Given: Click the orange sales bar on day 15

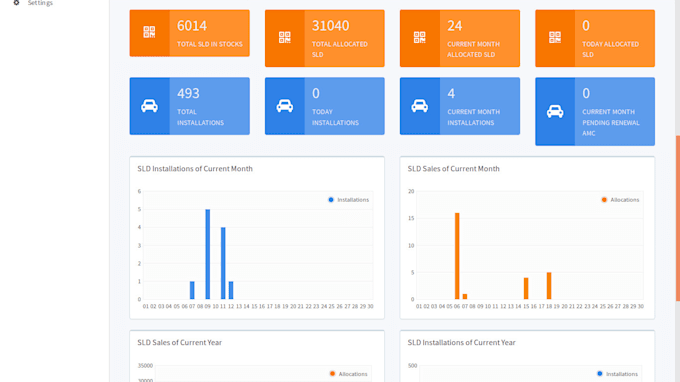Looking at the screenshot, I should tap(526, 288).
